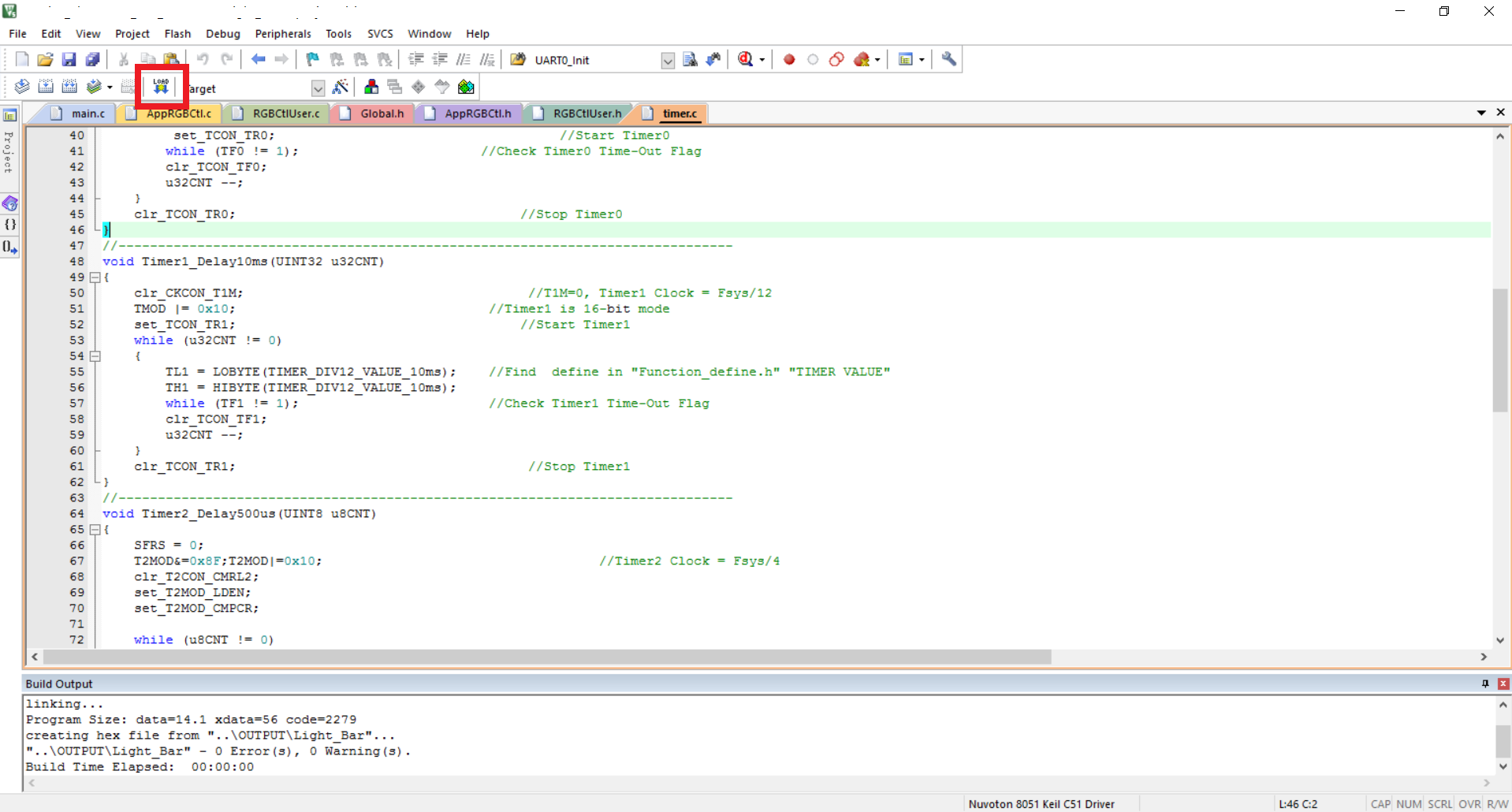Screen dimensions: 1512x812
Task: Translate current file icon
Action: pos(22,87)
